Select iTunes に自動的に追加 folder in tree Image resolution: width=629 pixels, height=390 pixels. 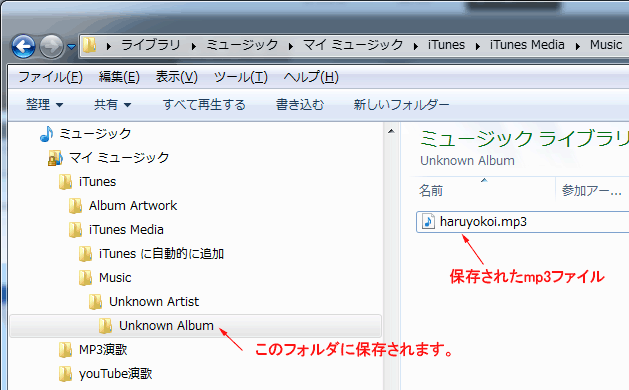[x=161, y=254]
